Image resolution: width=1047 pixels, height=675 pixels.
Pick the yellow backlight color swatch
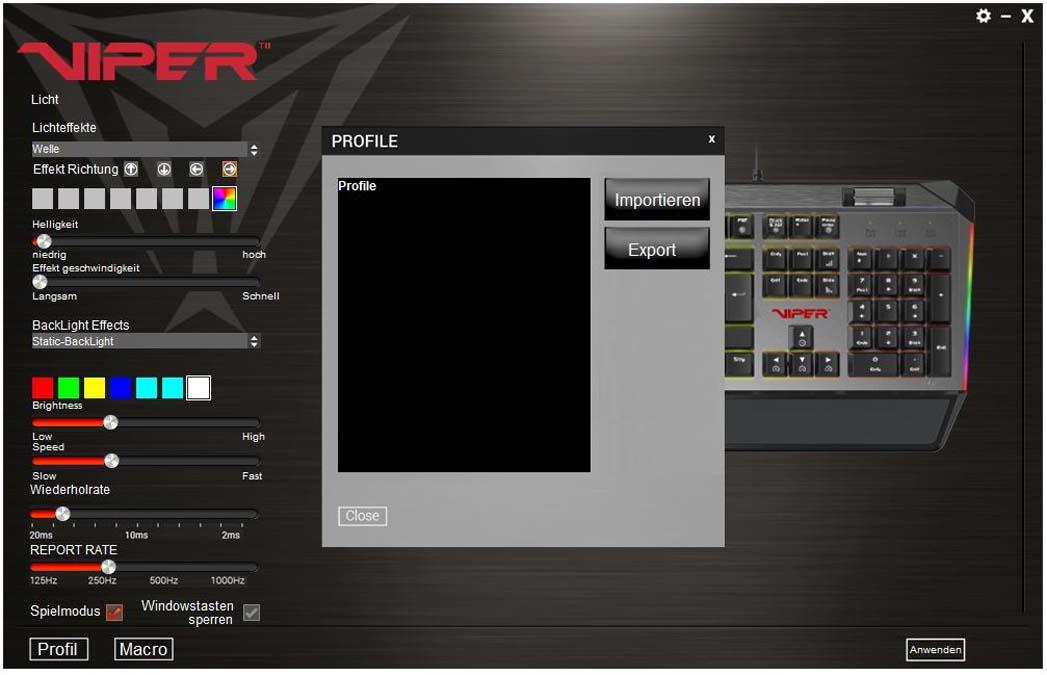pos(94,388)
